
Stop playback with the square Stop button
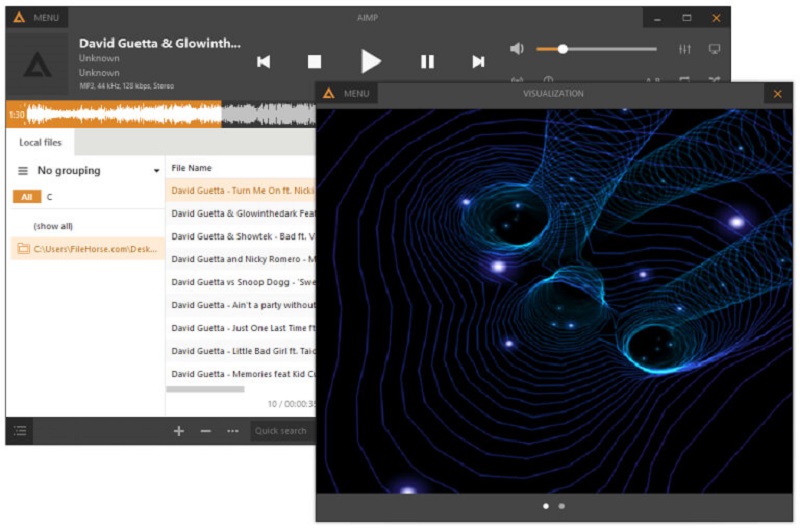314,62
